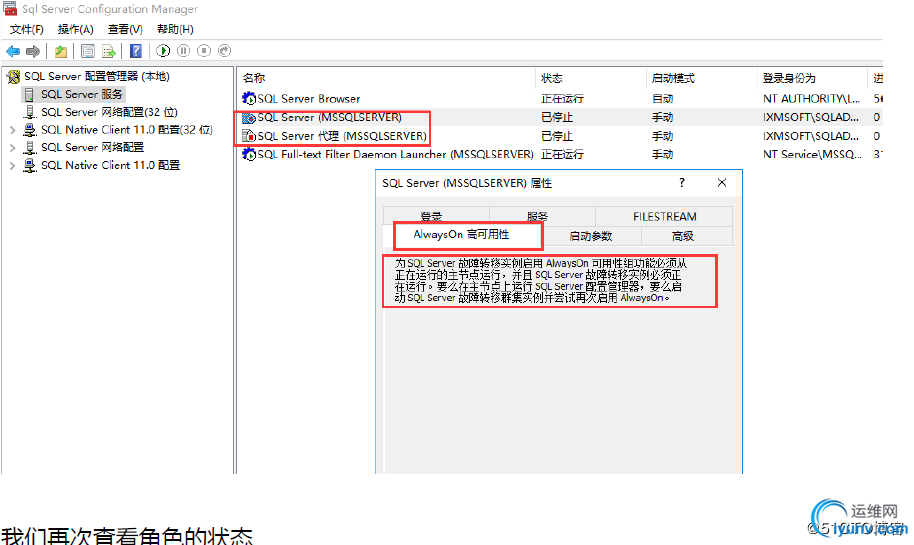
Task: Click the Up one level folder icon
Action: pos(61,51)
